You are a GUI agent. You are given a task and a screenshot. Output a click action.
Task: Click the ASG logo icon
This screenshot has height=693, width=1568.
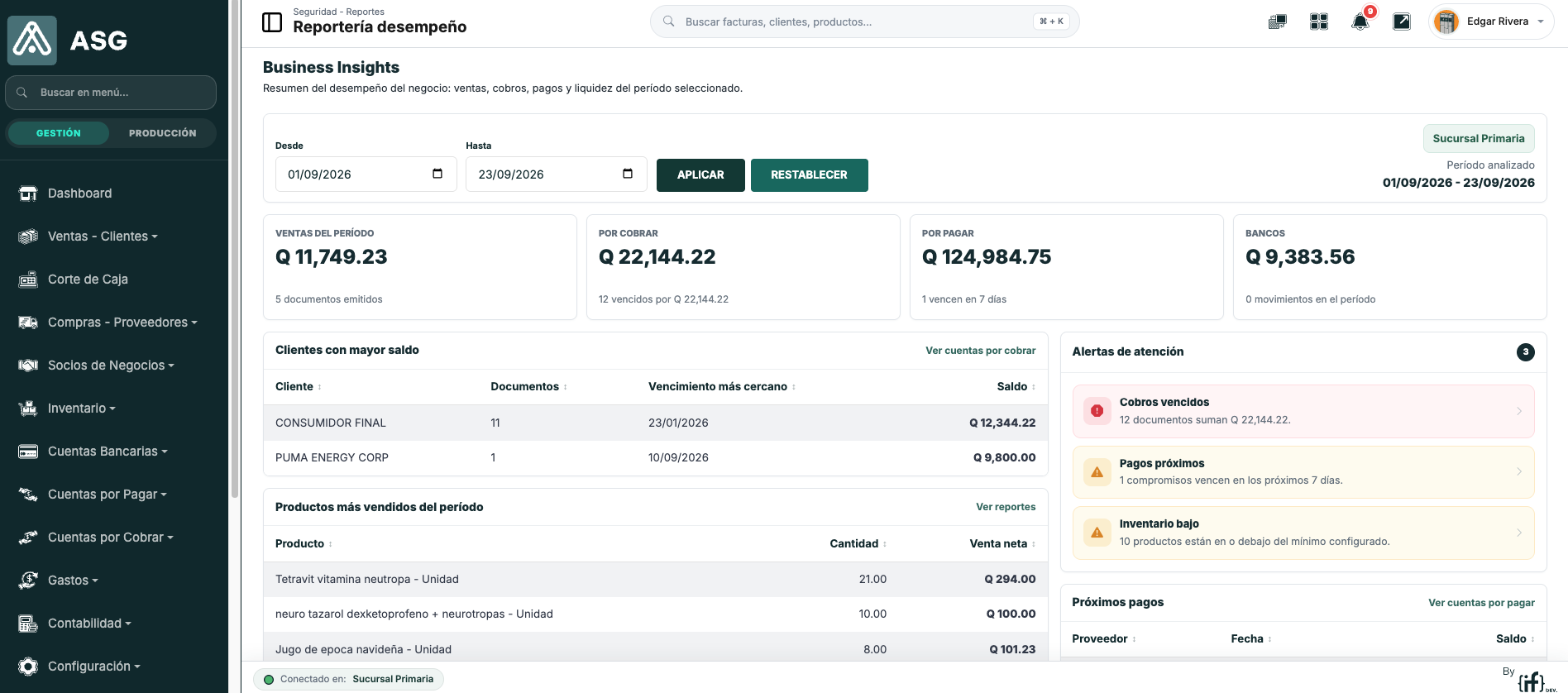pyautogui.click(x=32, y=40)
